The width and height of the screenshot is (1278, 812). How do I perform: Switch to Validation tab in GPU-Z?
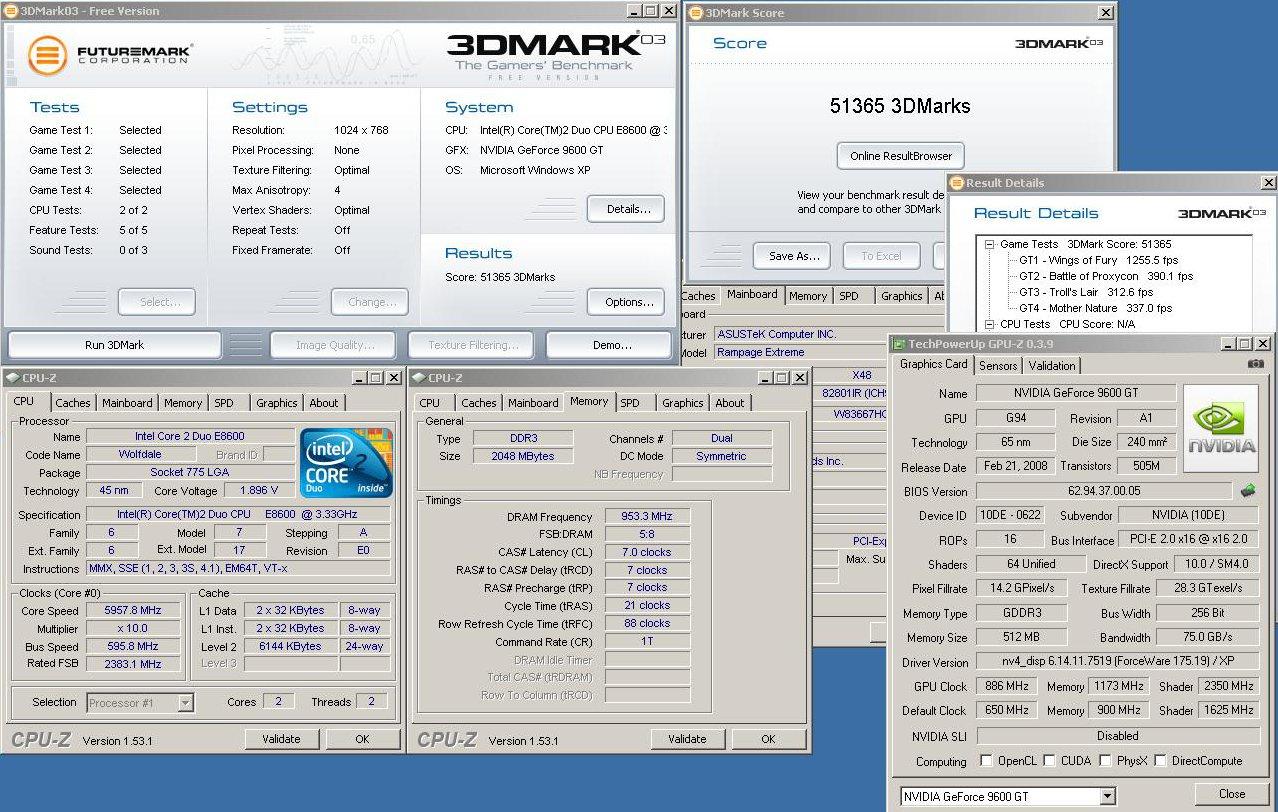click(1052, 366)
